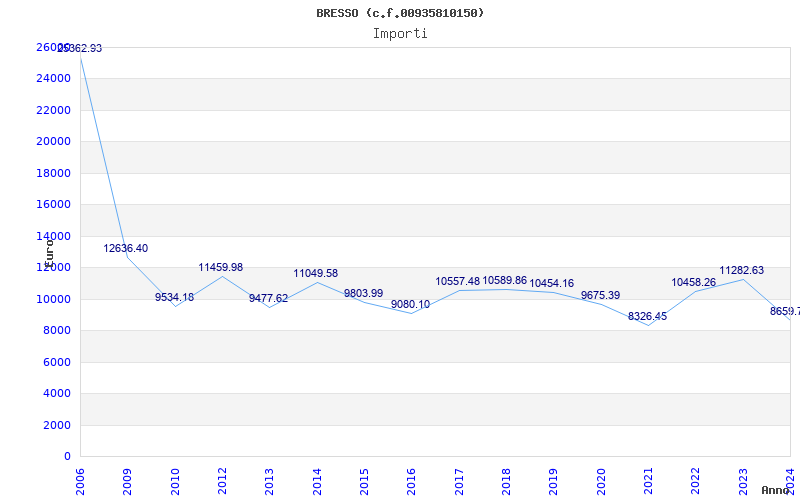The width and height of the screenshot is (800, 500).
Task: Click the Anno axis title
Action: tap(777, 490)
